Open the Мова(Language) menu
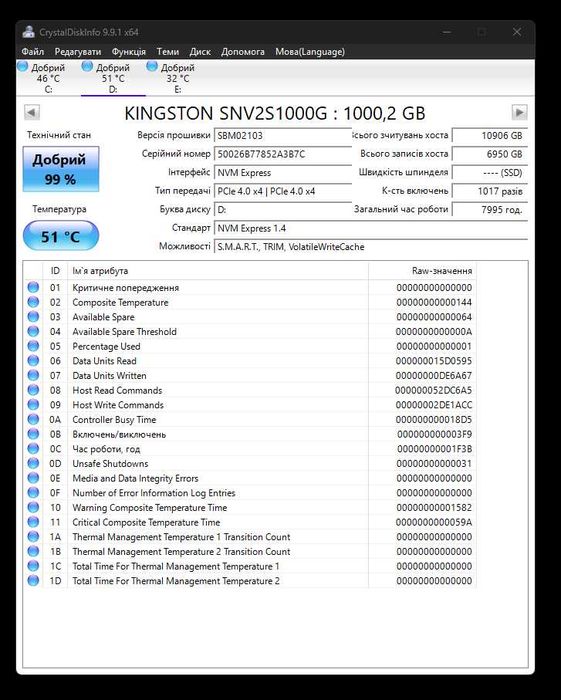The height and width of the screenshot is (700, 561). [x=310, y=52]
